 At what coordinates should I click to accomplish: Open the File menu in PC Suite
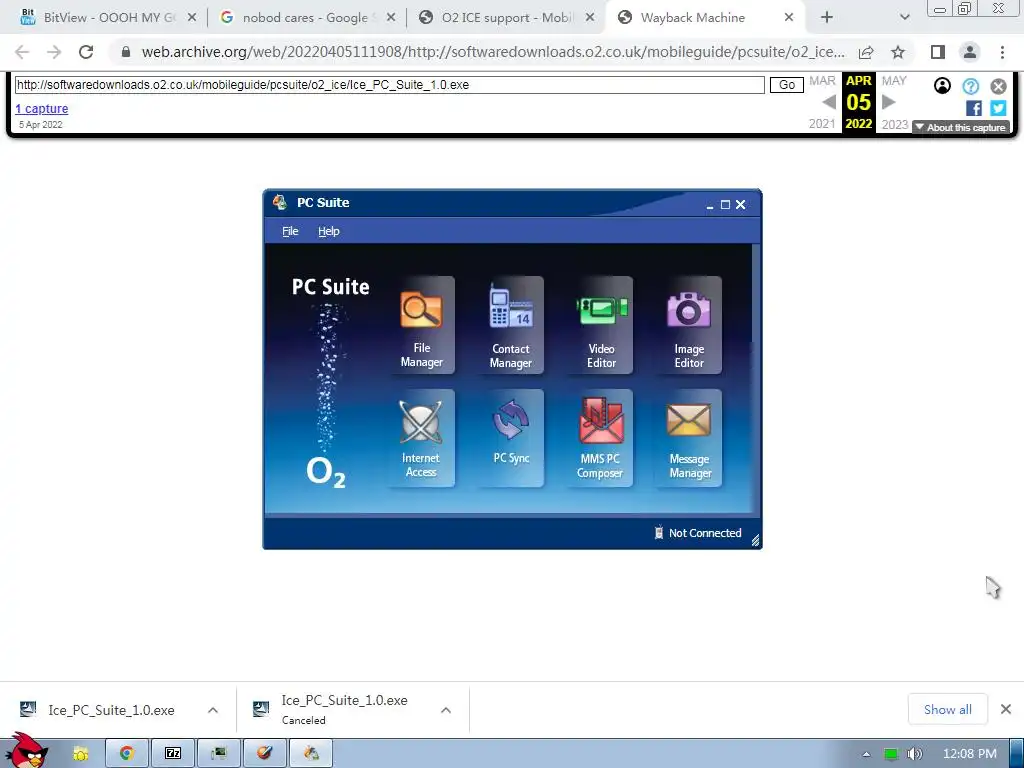[x=290, y=231]
